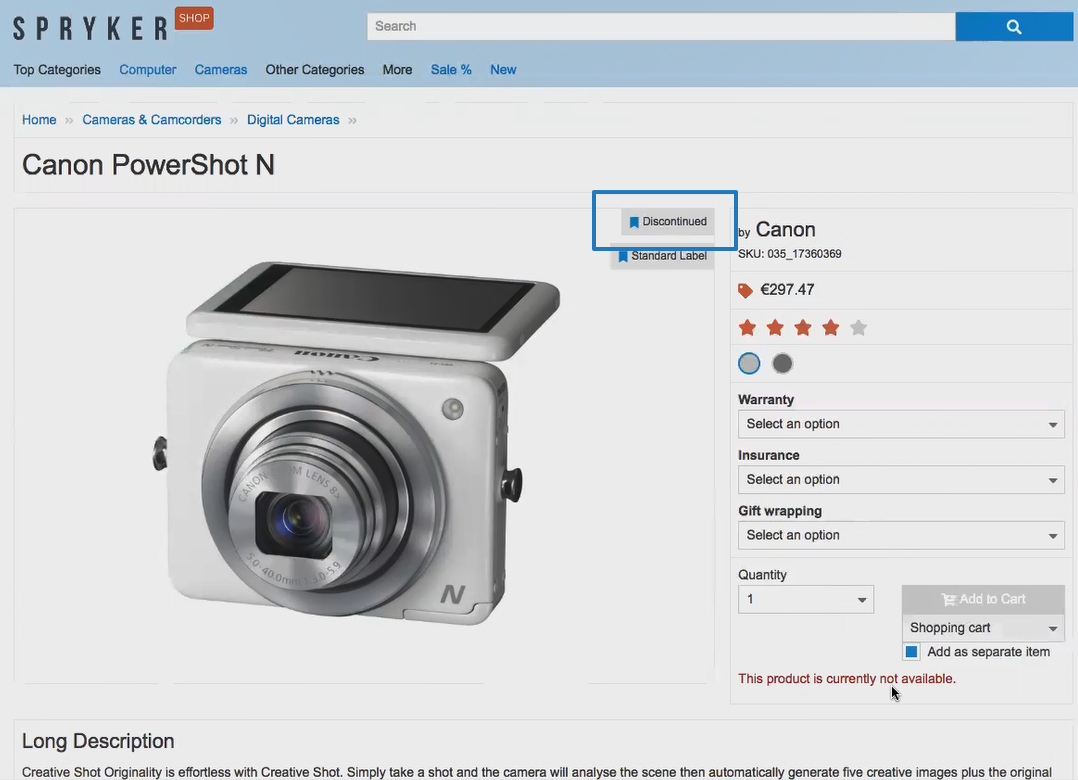
Task: Click the Long Description heading
Action: (x=98, y=741)
